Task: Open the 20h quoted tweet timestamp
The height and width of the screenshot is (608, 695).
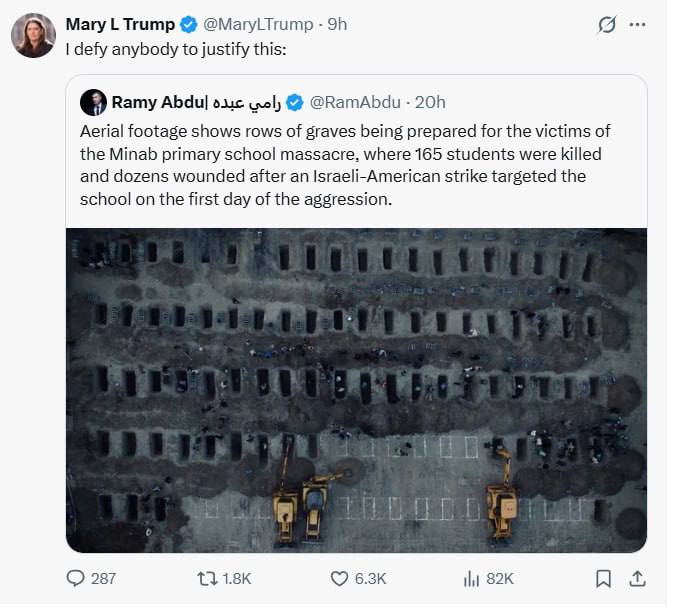Action: coord(430,102)
